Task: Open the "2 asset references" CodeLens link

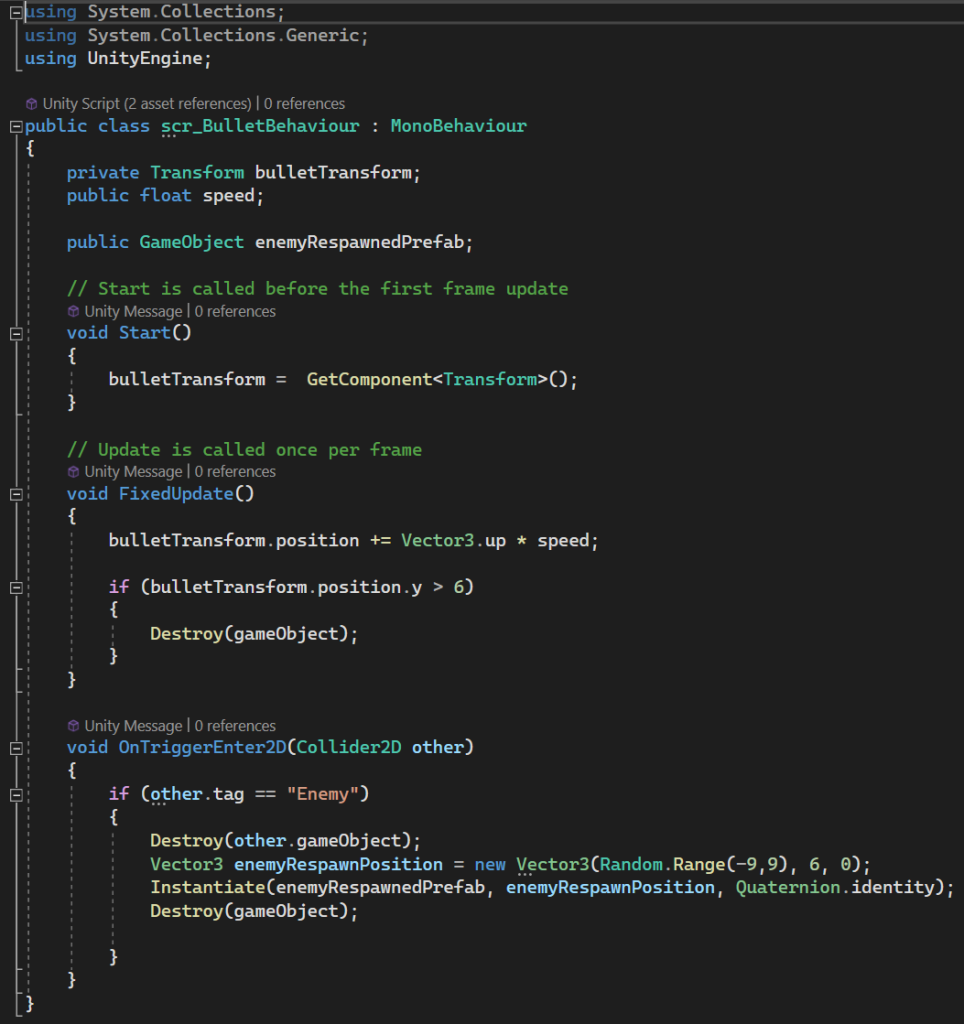Action: (192, 104)
